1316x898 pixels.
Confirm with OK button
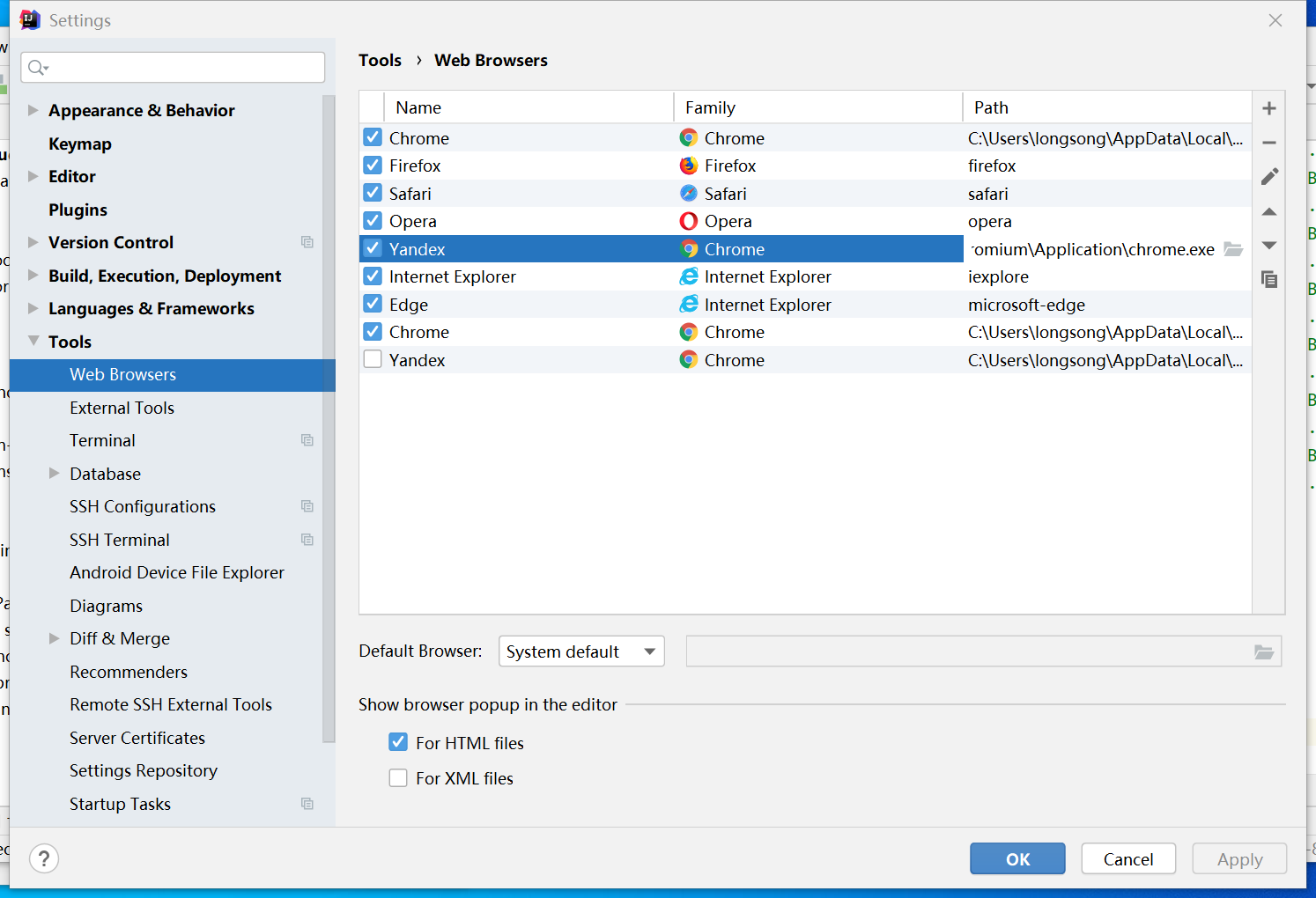point(1017,858)
